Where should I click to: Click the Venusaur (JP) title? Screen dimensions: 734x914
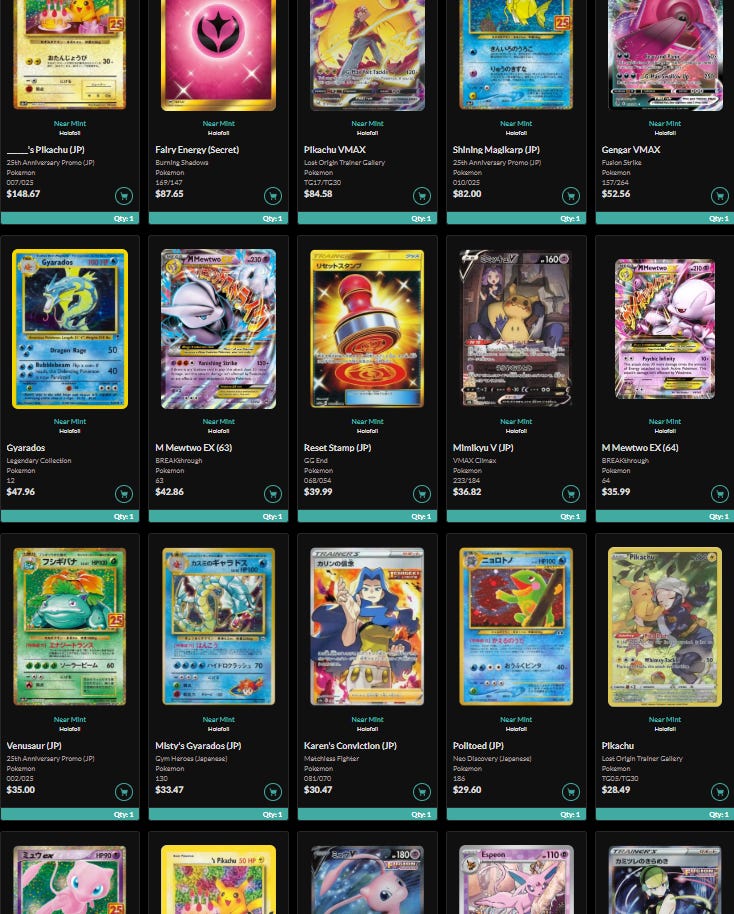[34, 746]
